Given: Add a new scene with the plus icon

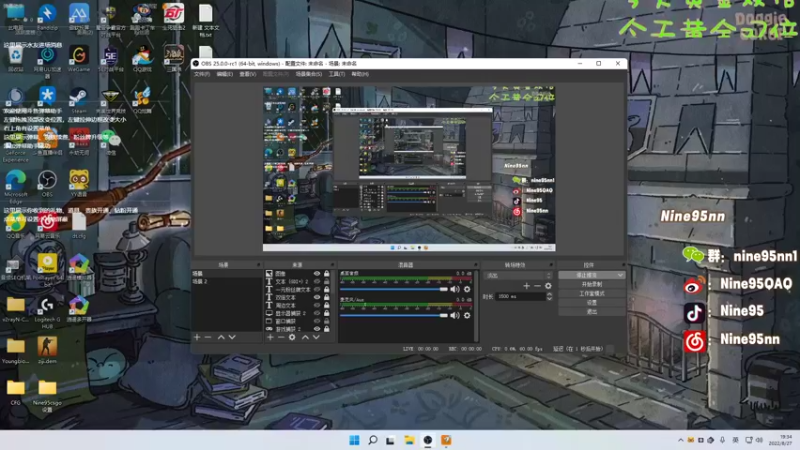Looking at the screenshot, I should click(197, 337).
